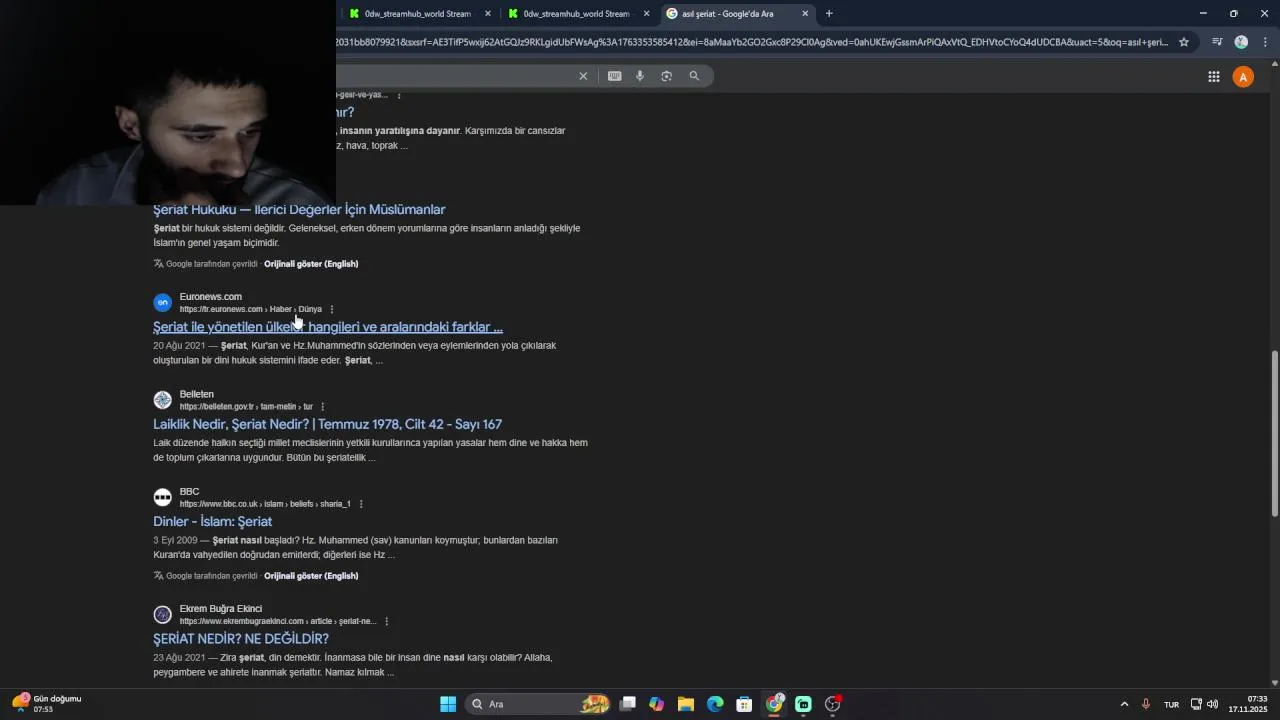Open network and volume quick settings
This screenshot has width=1280, height=720.
1204,704
